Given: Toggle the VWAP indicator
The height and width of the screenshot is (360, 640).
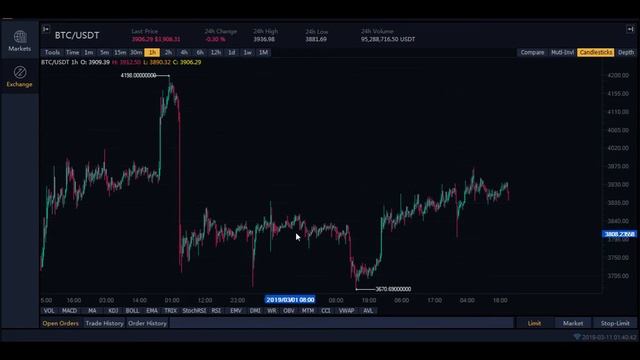Looking at the screenshot, I should point(347,311).
